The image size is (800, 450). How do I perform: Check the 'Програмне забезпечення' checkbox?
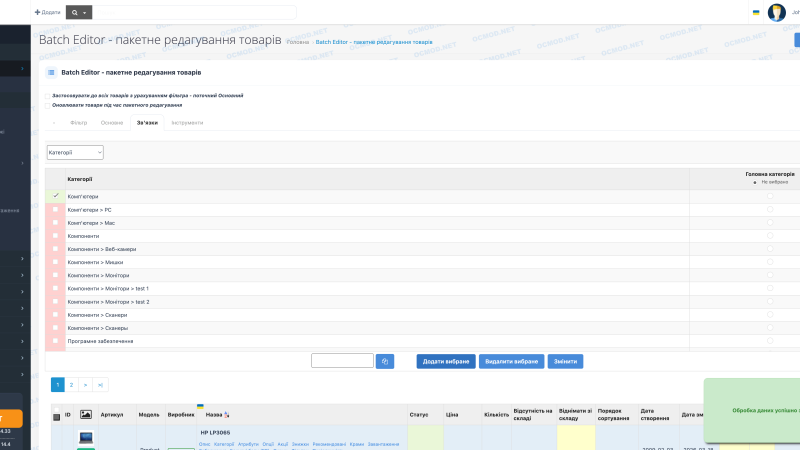click(56, 341)
